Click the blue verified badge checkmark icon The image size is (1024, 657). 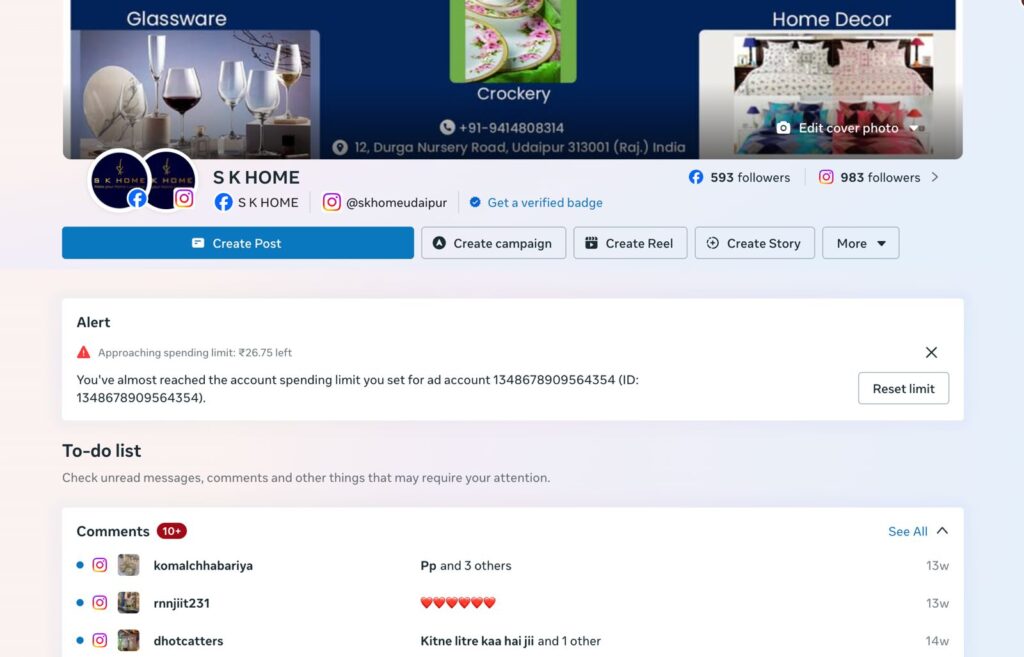tap(475, 202)
